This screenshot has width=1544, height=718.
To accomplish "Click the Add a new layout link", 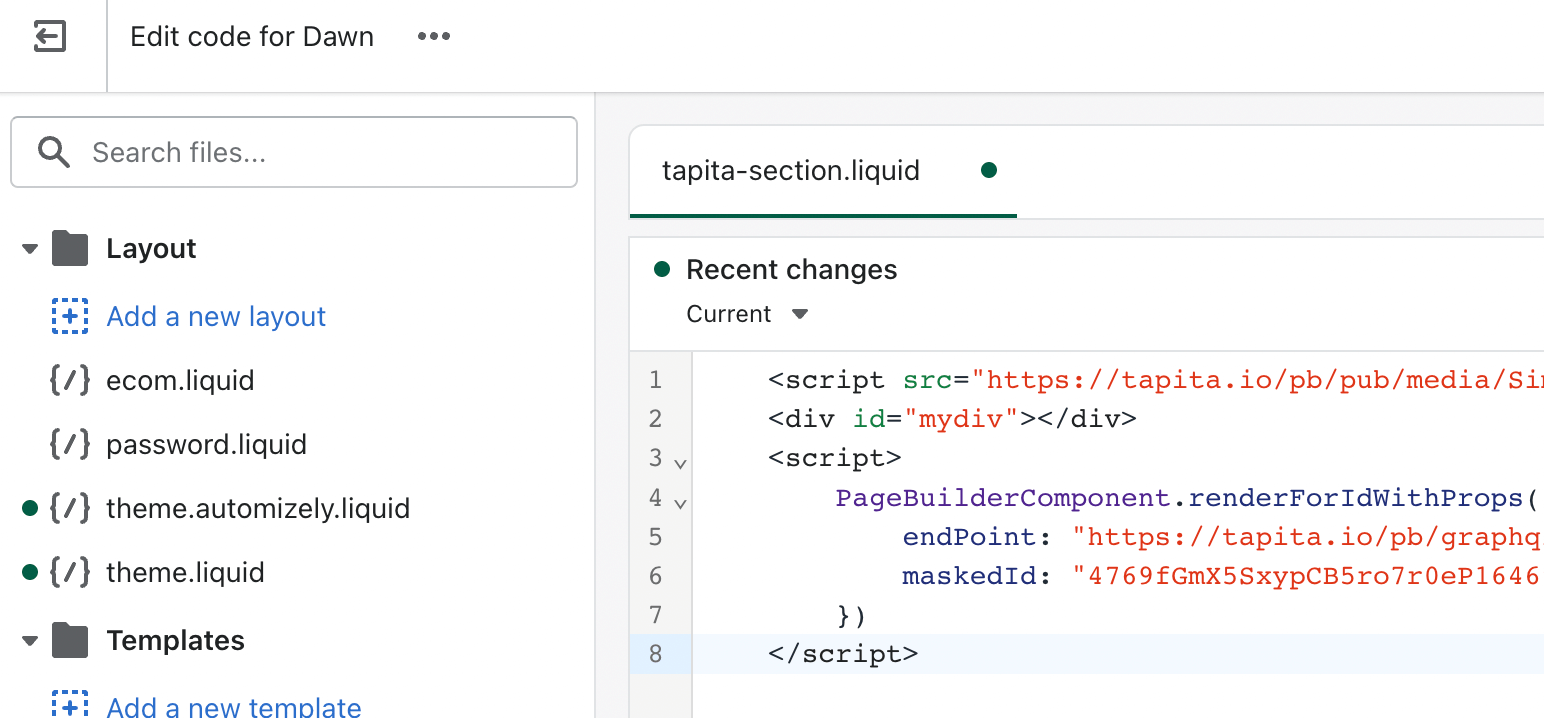I will (x=216, y=317).
